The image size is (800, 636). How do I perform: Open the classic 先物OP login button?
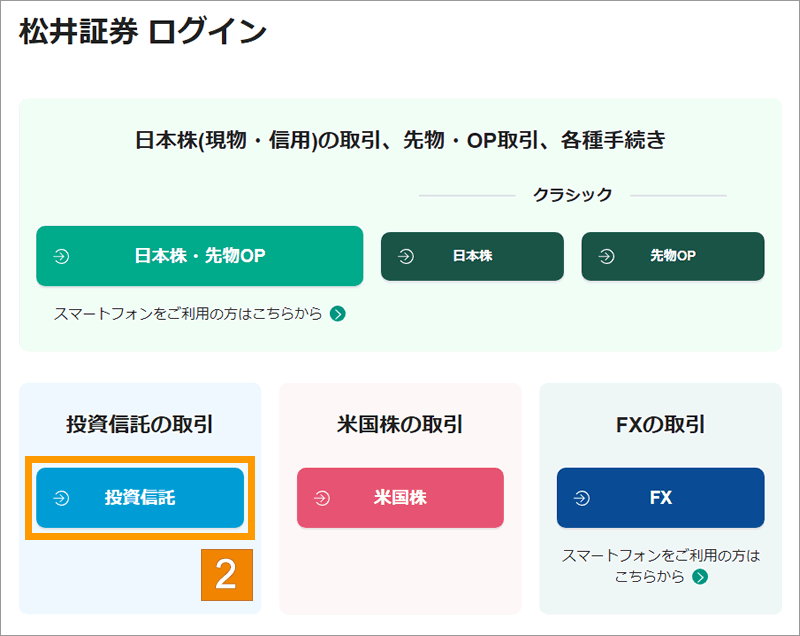pyautogui.click(x=672, y=256)
